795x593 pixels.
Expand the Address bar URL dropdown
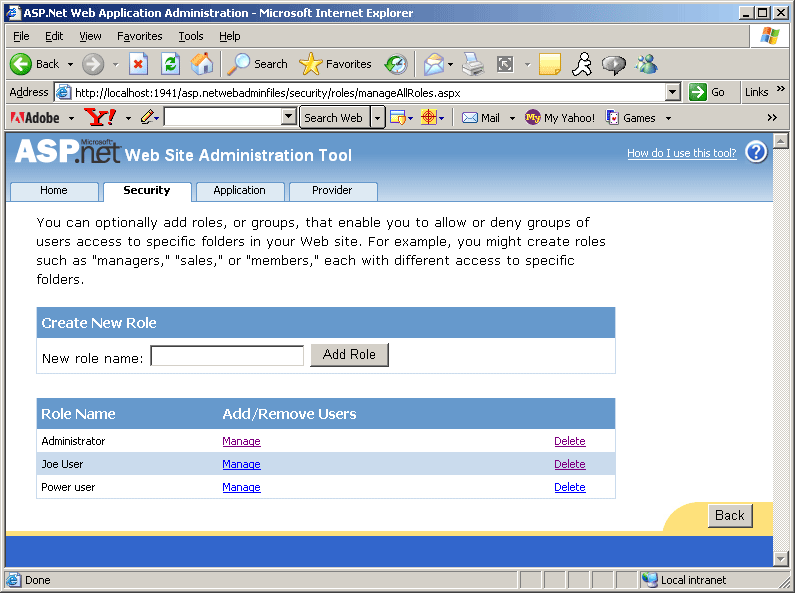(673, 92)
